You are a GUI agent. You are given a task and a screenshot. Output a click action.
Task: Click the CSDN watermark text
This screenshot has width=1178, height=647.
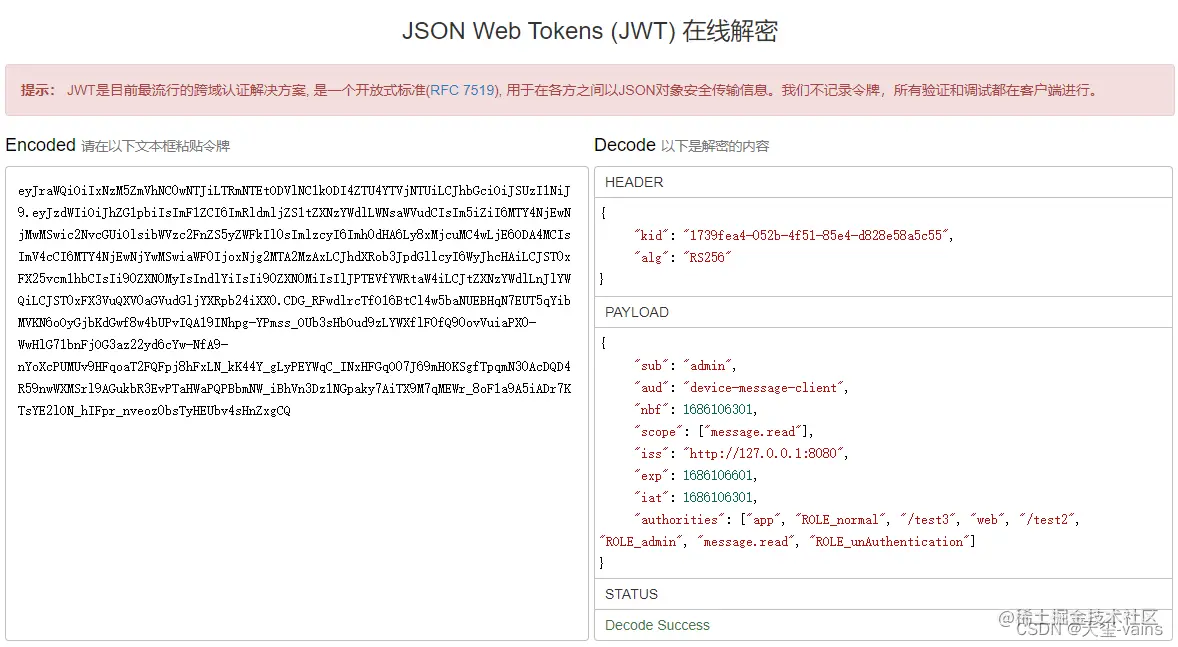coord(1088,629)
